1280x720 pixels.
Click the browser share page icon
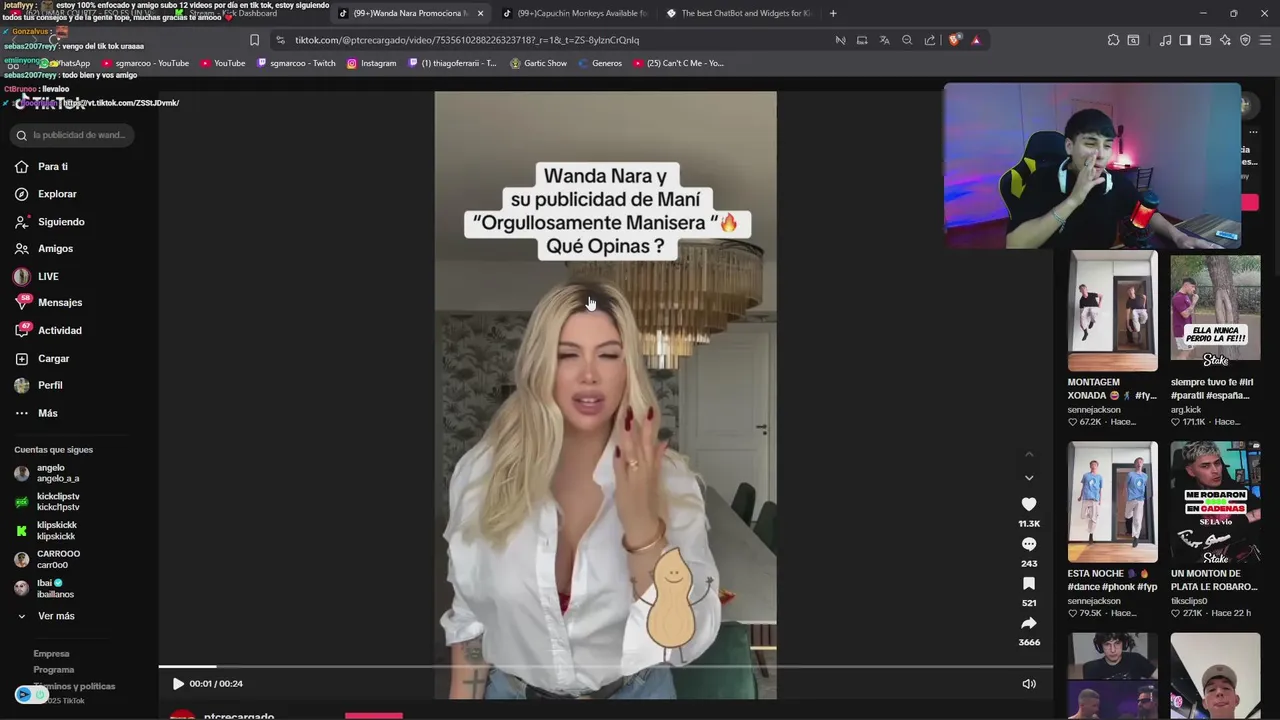[930, 40]
